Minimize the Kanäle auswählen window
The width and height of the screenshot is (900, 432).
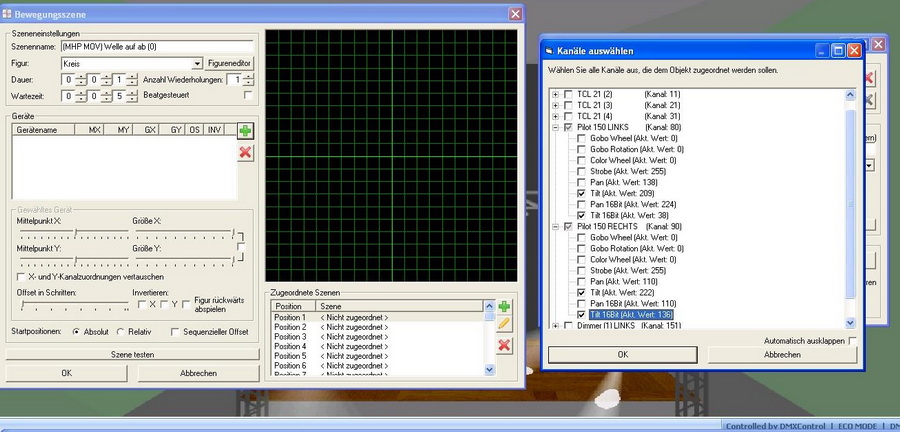pos(823,51)
